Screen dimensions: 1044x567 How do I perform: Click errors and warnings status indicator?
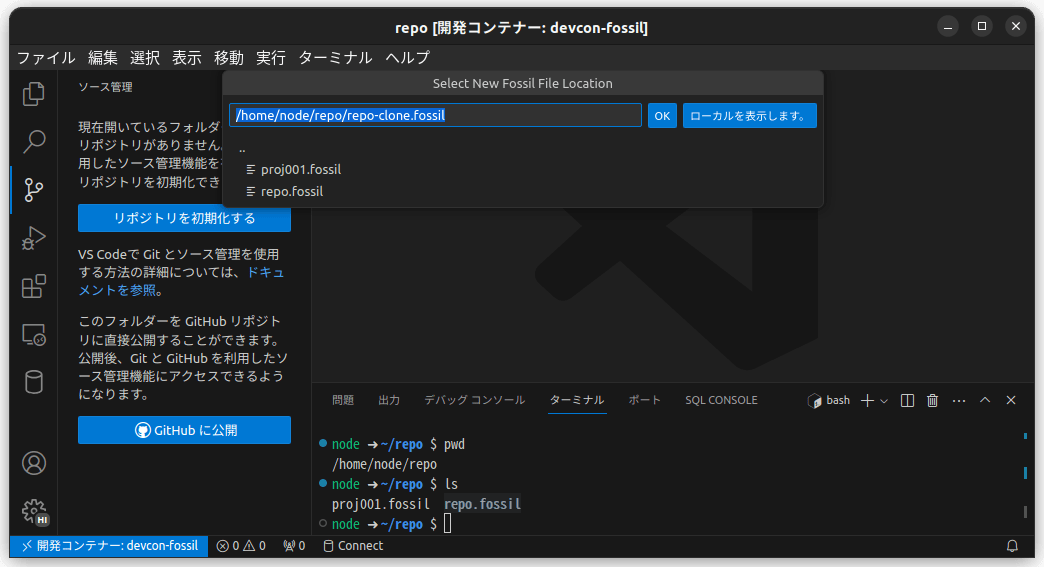click(241, 546)
